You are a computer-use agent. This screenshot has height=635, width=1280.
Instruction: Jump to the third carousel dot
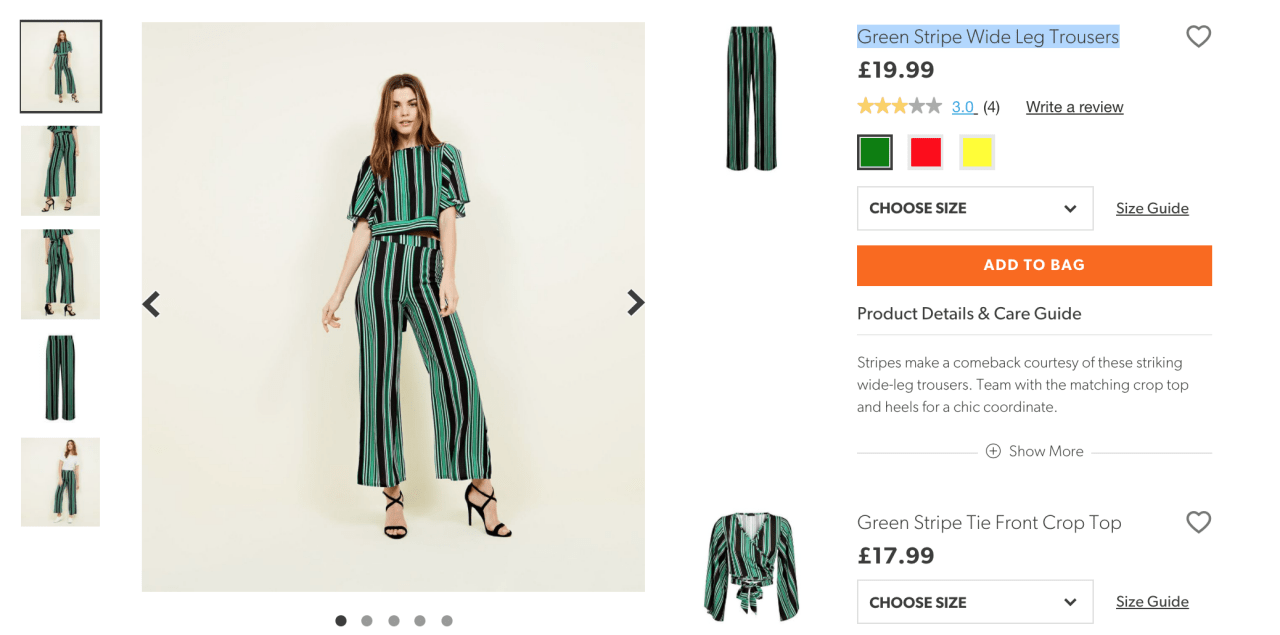[394, 621]
